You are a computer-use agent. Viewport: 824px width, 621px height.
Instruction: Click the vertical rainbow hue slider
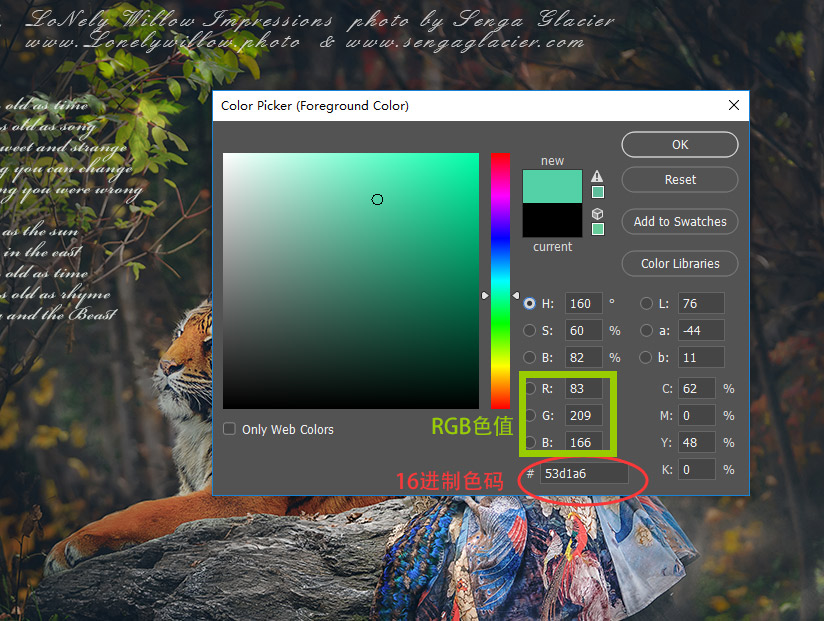(x=500, y=280)
